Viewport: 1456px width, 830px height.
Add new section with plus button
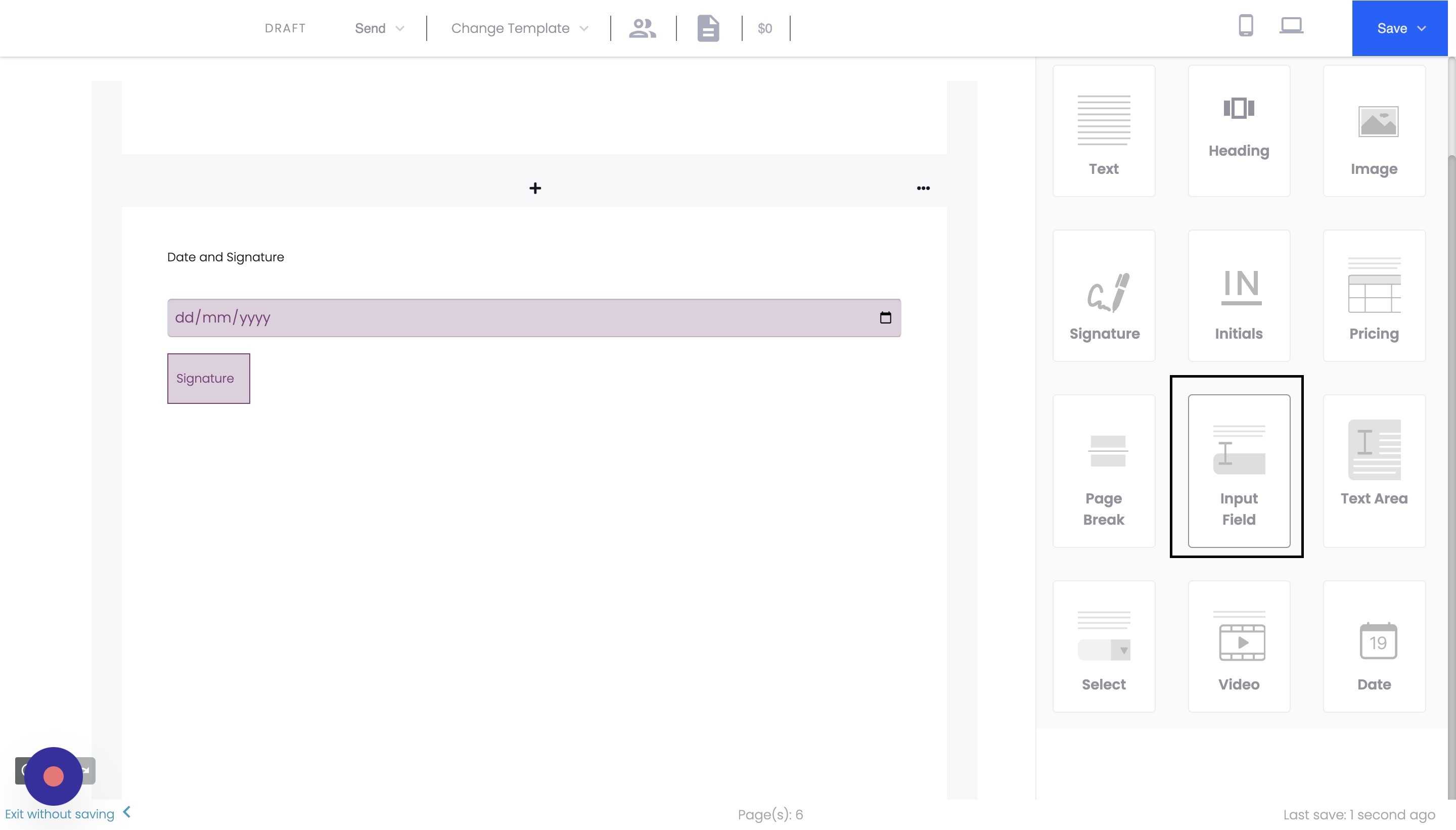coord(535,188)
